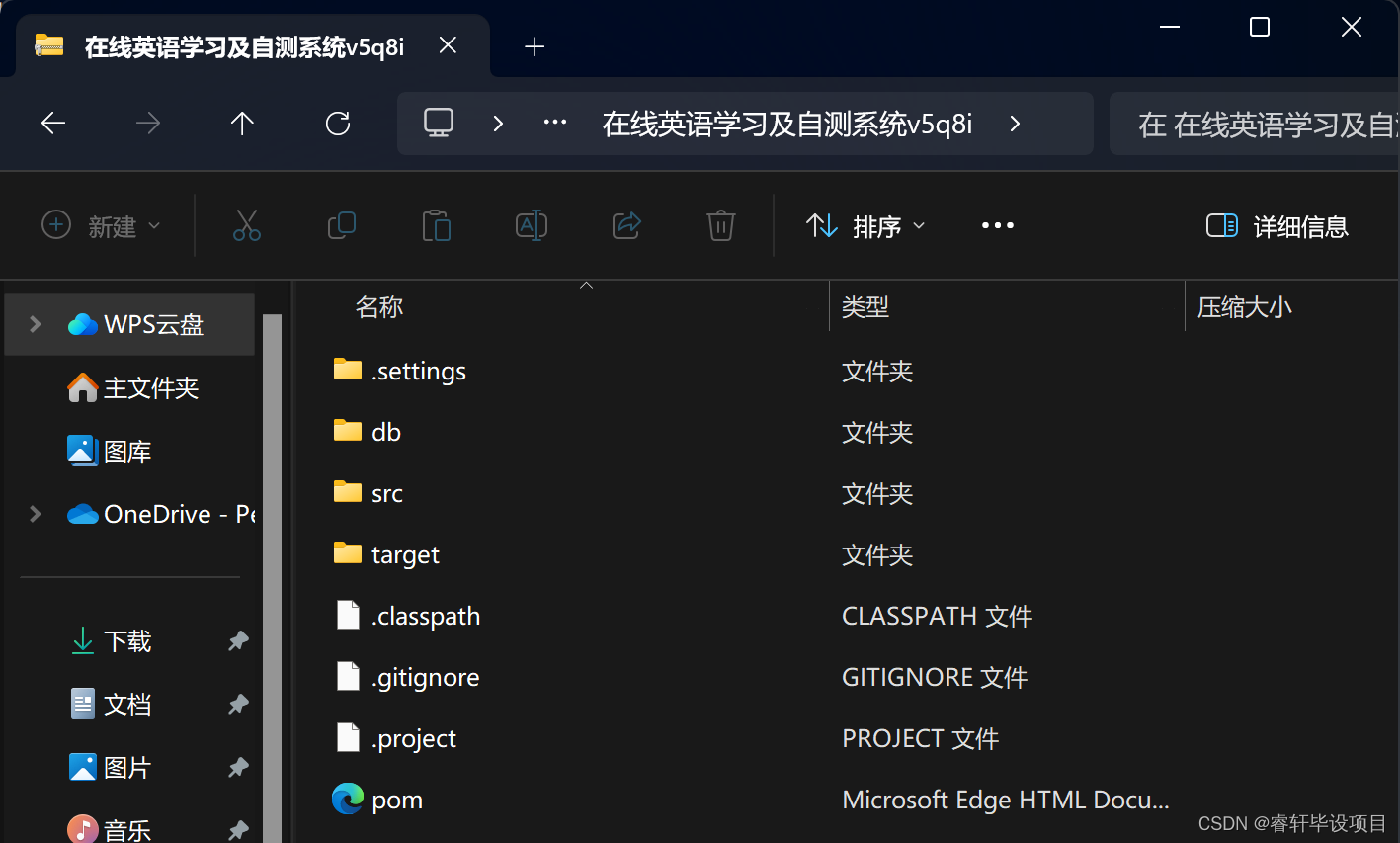Open the toolbar See more ellipsis
This screenshot has width=1400, height=843.
(x=998, y=226)
